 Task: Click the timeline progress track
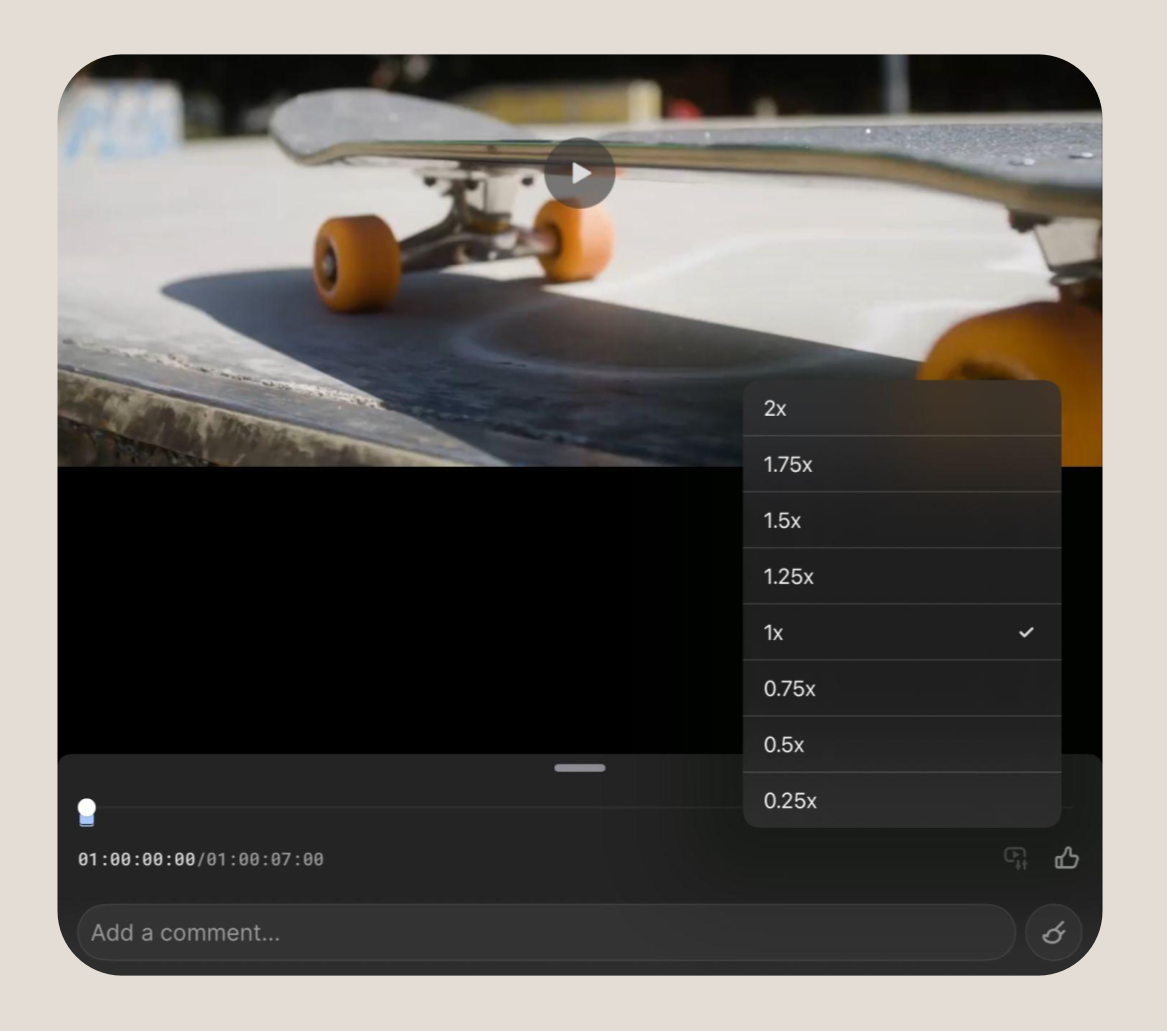click(x=400, y=807)
